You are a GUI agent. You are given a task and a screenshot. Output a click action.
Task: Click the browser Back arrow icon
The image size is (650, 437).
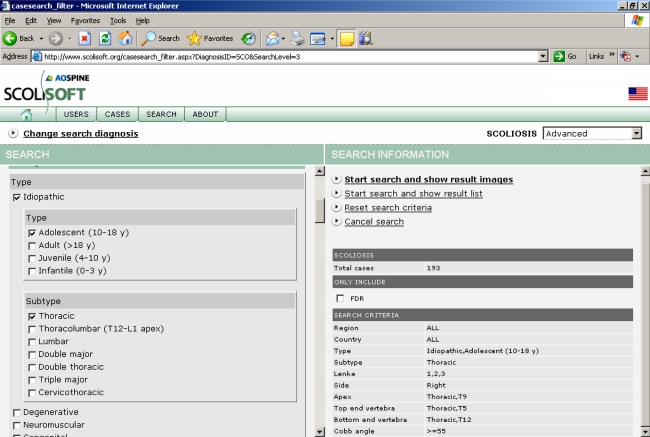click(10, 39)
